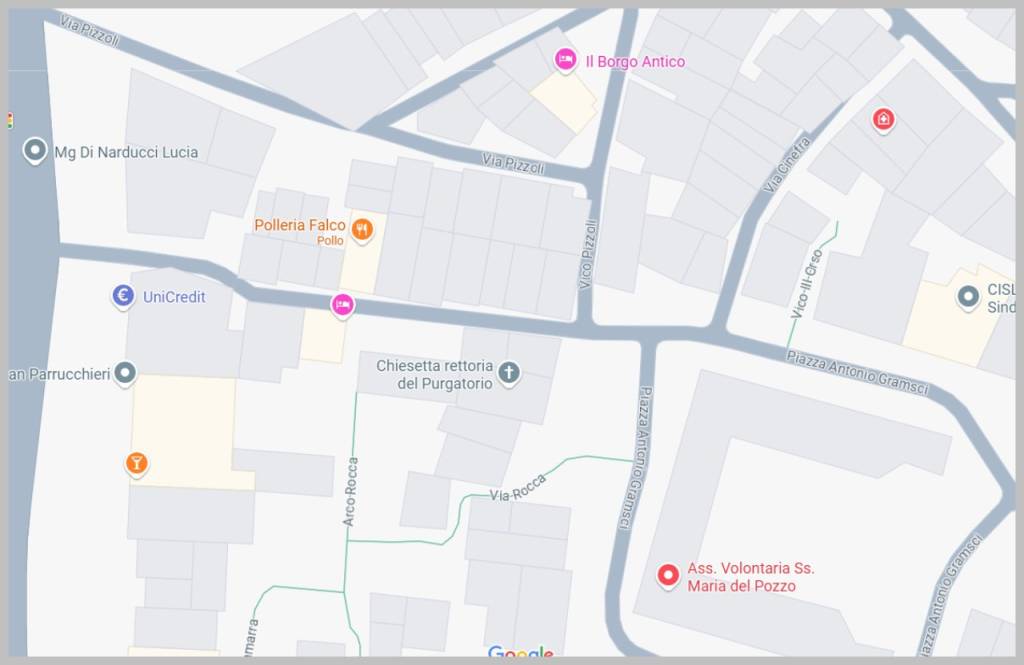1024x665 pixels.
Task: Select the Parrucchieri hairdresser pin icon
Action: (x=125, y=374)
